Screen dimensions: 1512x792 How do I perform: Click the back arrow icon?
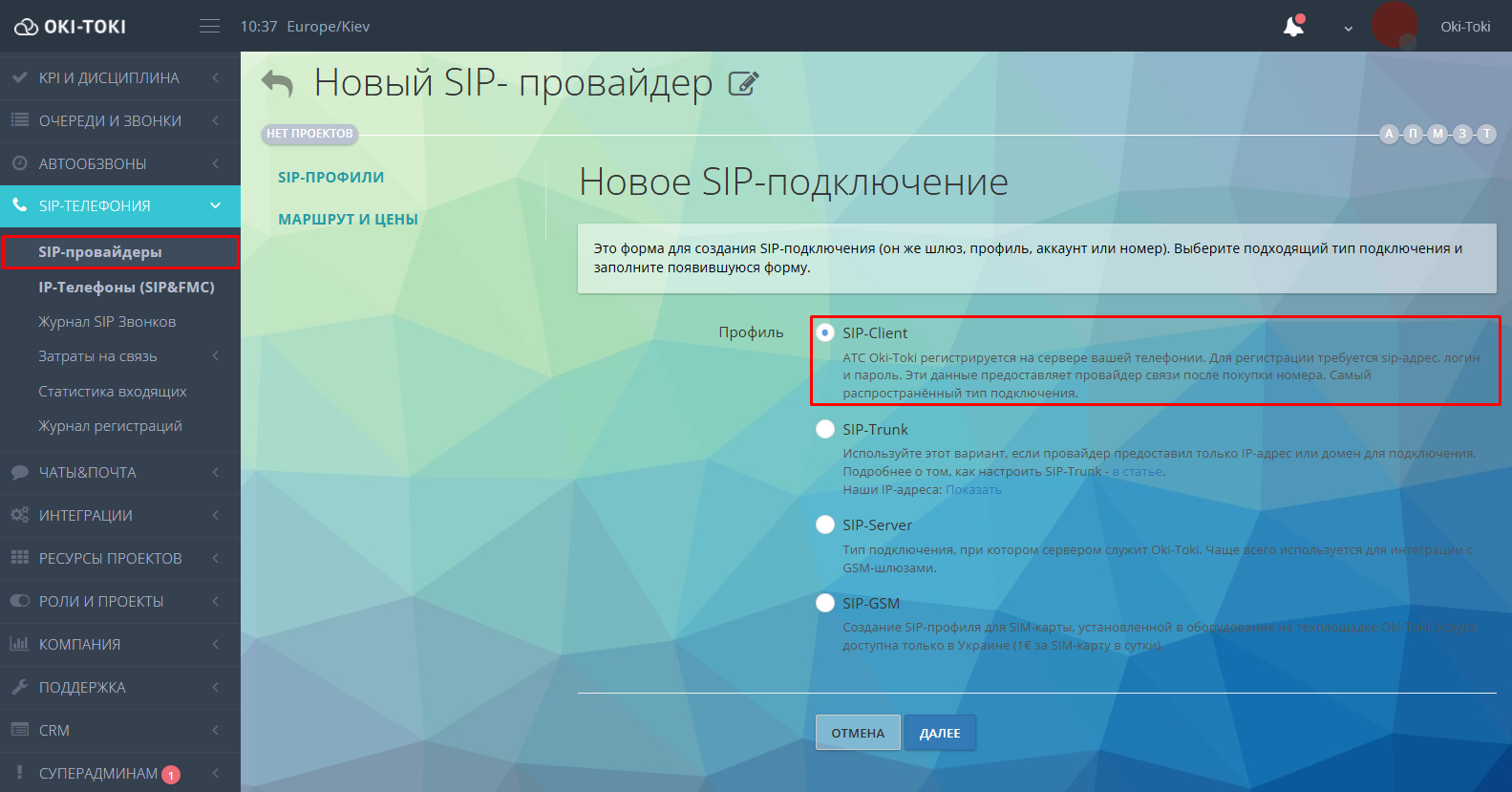pos(277,84)
